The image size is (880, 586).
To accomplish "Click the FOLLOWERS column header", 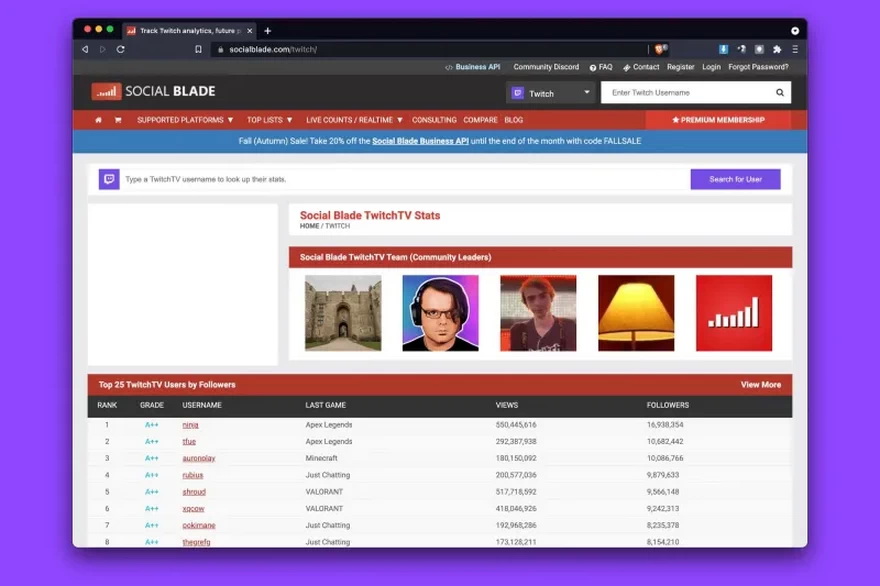I will click(668, 405).
